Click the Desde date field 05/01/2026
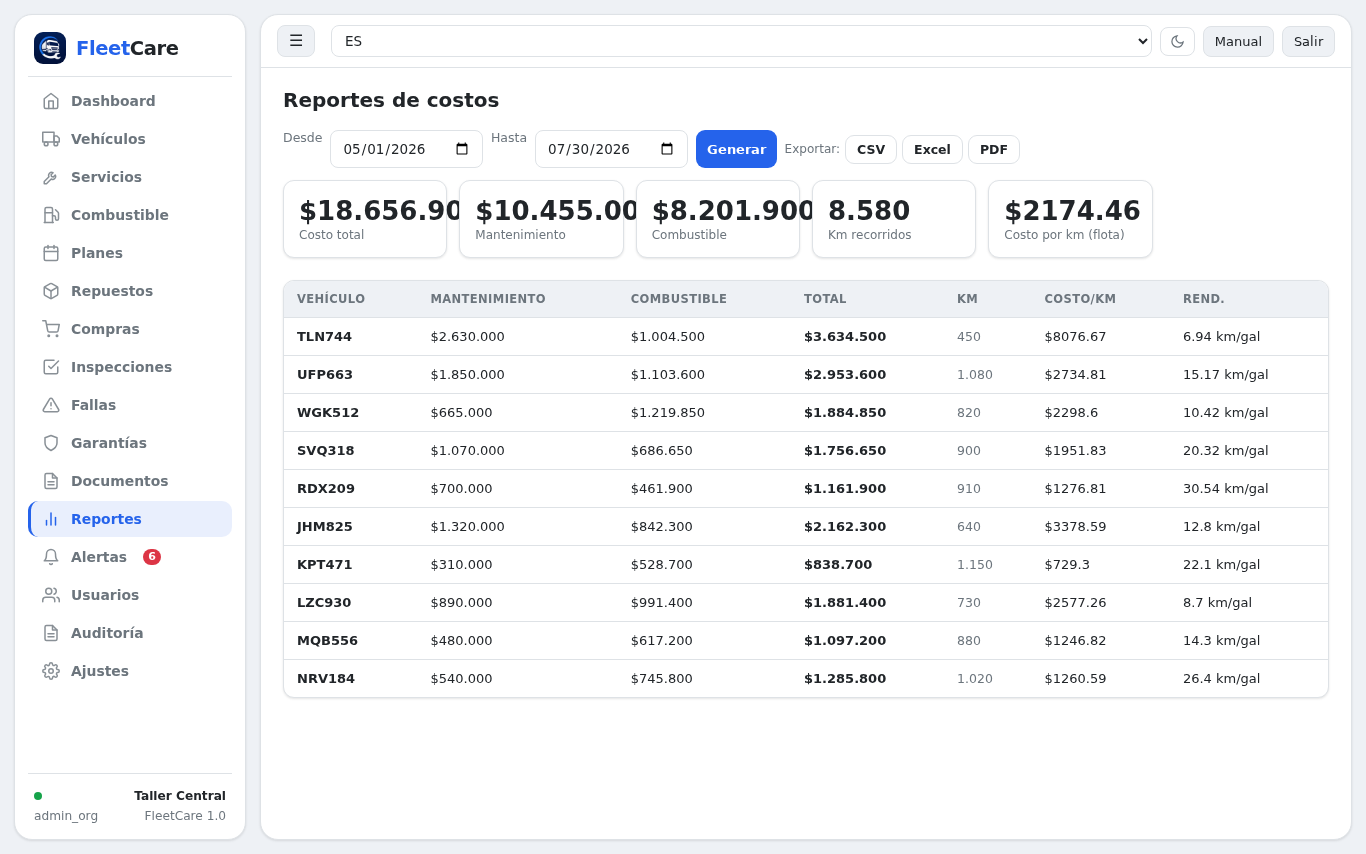 pos(406,149)
